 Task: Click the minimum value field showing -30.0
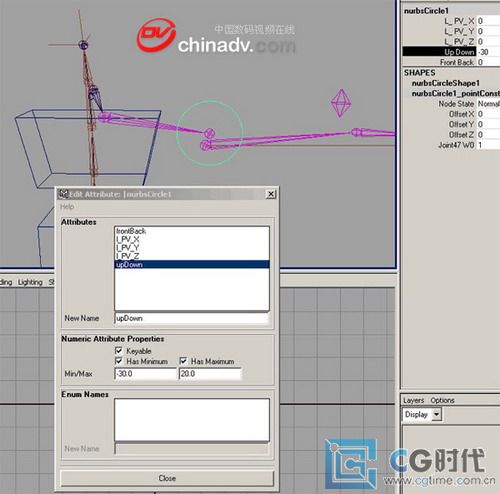145,374
